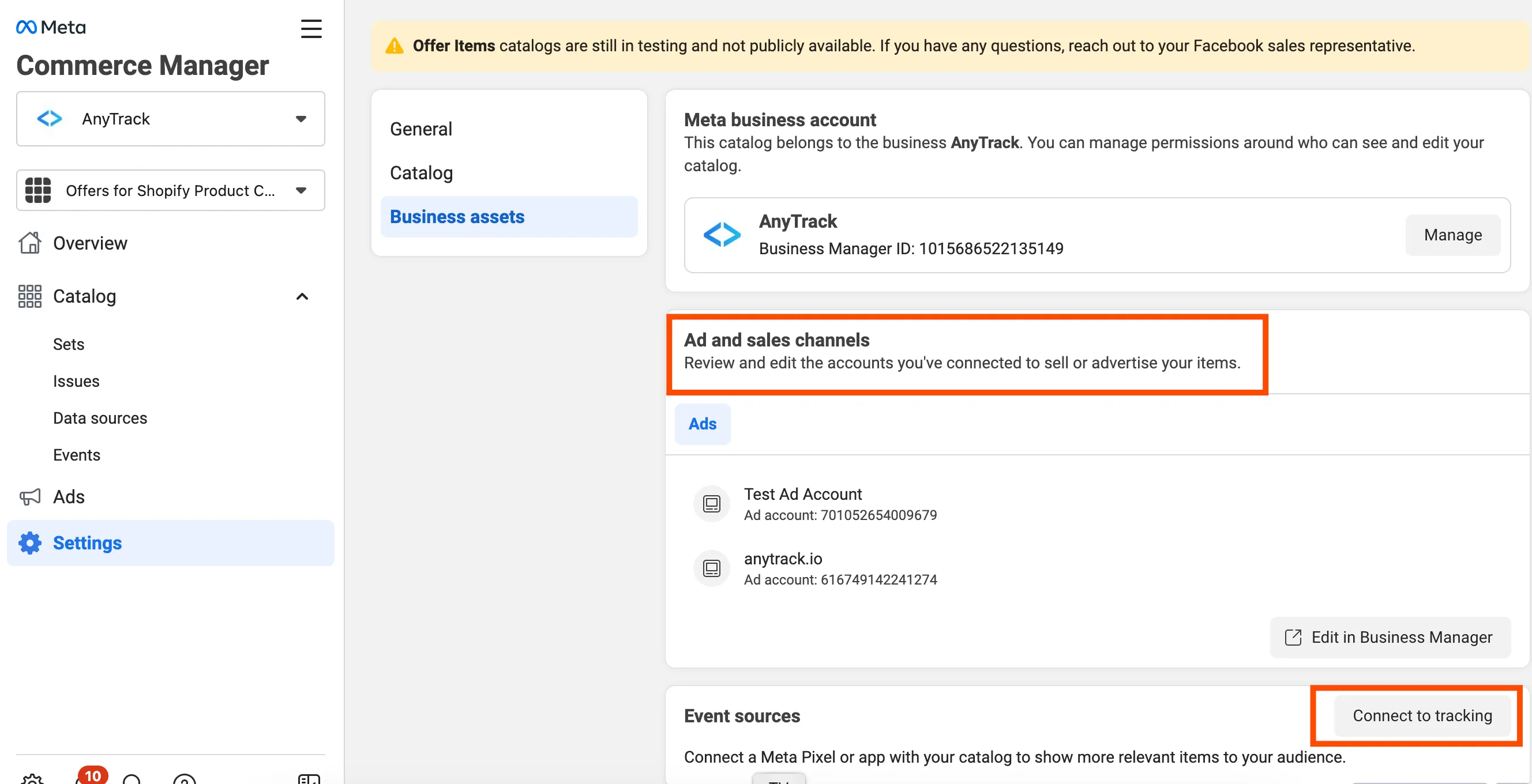Click Ad account 701052654009679 text
The height and width of the screenshot is (784, 1532).
(x=840, y=515)
